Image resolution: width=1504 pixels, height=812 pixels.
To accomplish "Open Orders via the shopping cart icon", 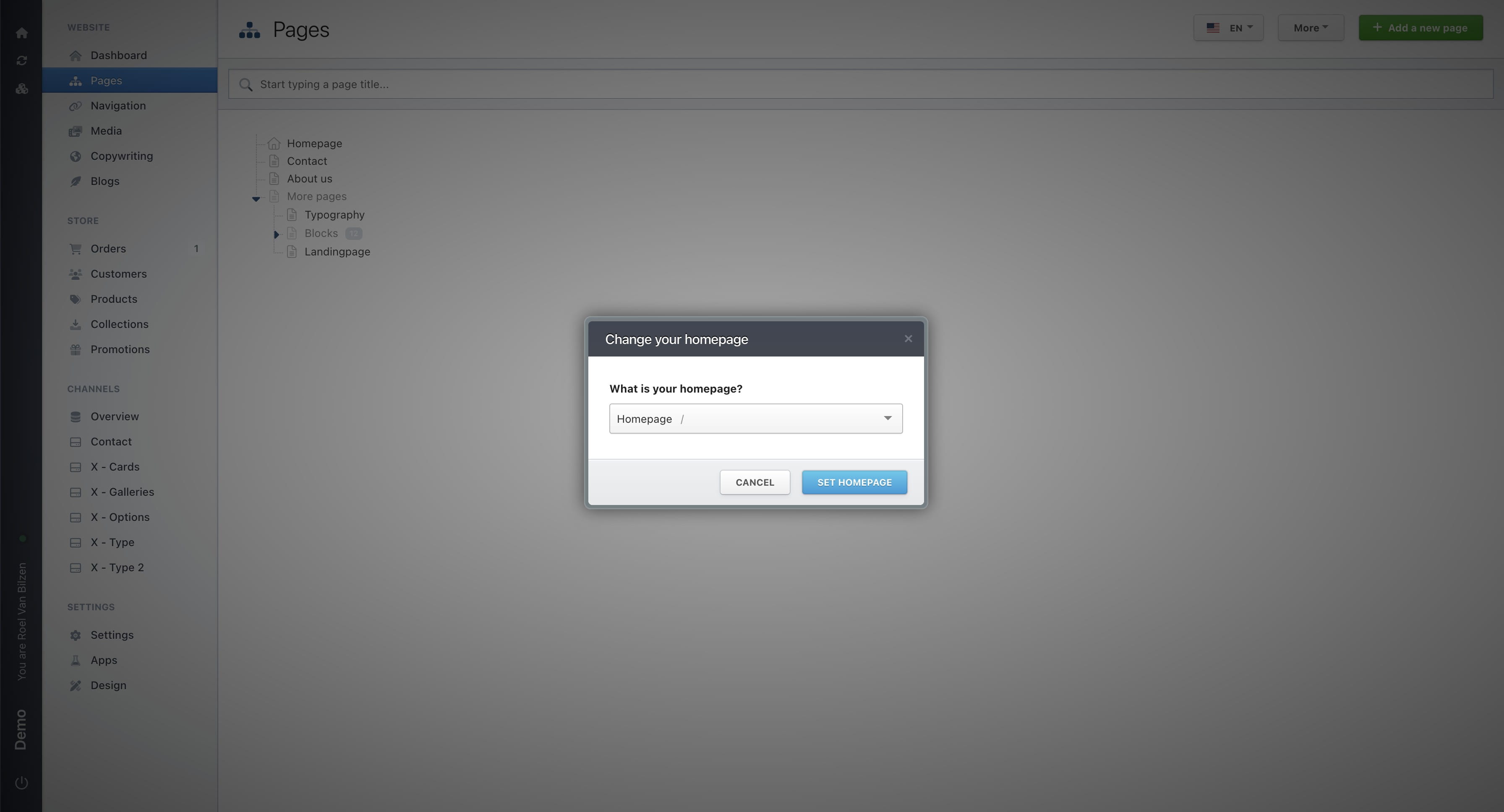I will [x=76, y=248].
